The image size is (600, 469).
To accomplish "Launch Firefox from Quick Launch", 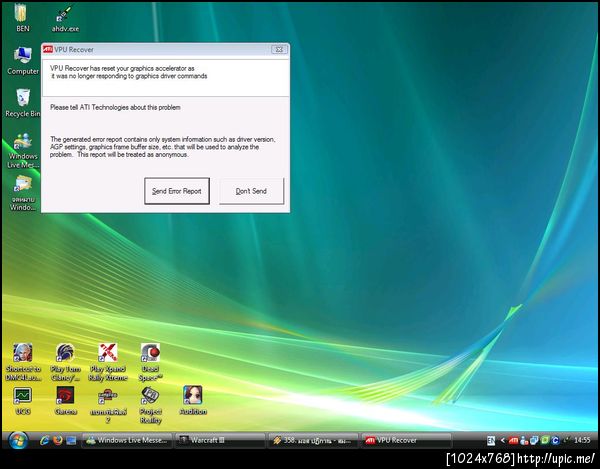I will pos(58,440).
